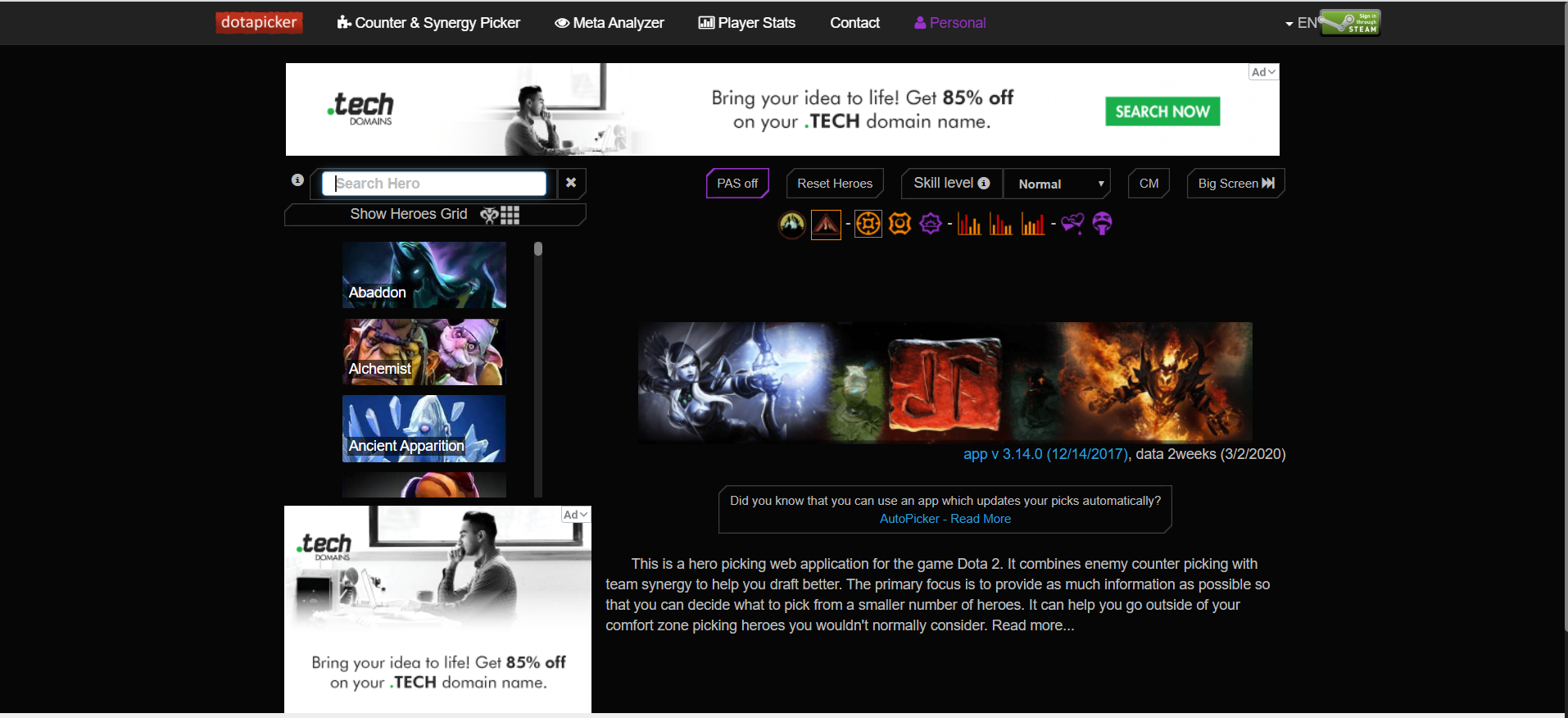The image size is (1568, 718).
Task: Select the Alchemist hero portrait
Action: point(424,352)
